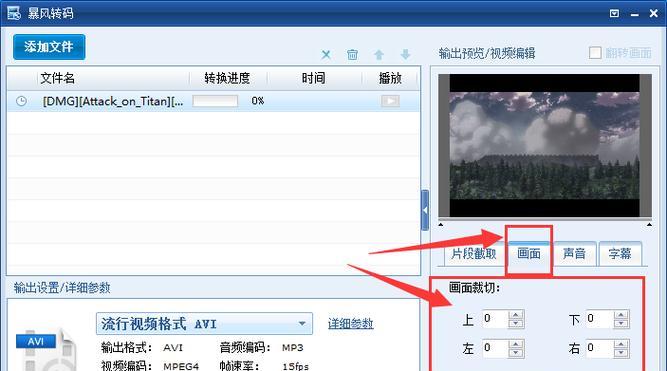This screenshot has height=371, width=667.
Task: Open the title bar menu dropdown icon
Action: (614, 13)
